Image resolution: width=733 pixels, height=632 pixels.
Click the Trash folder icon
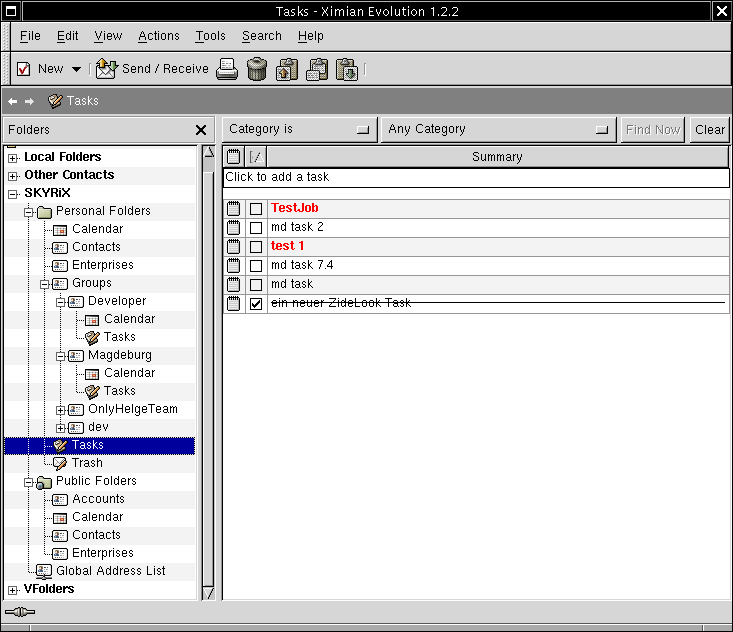[60, 463]
